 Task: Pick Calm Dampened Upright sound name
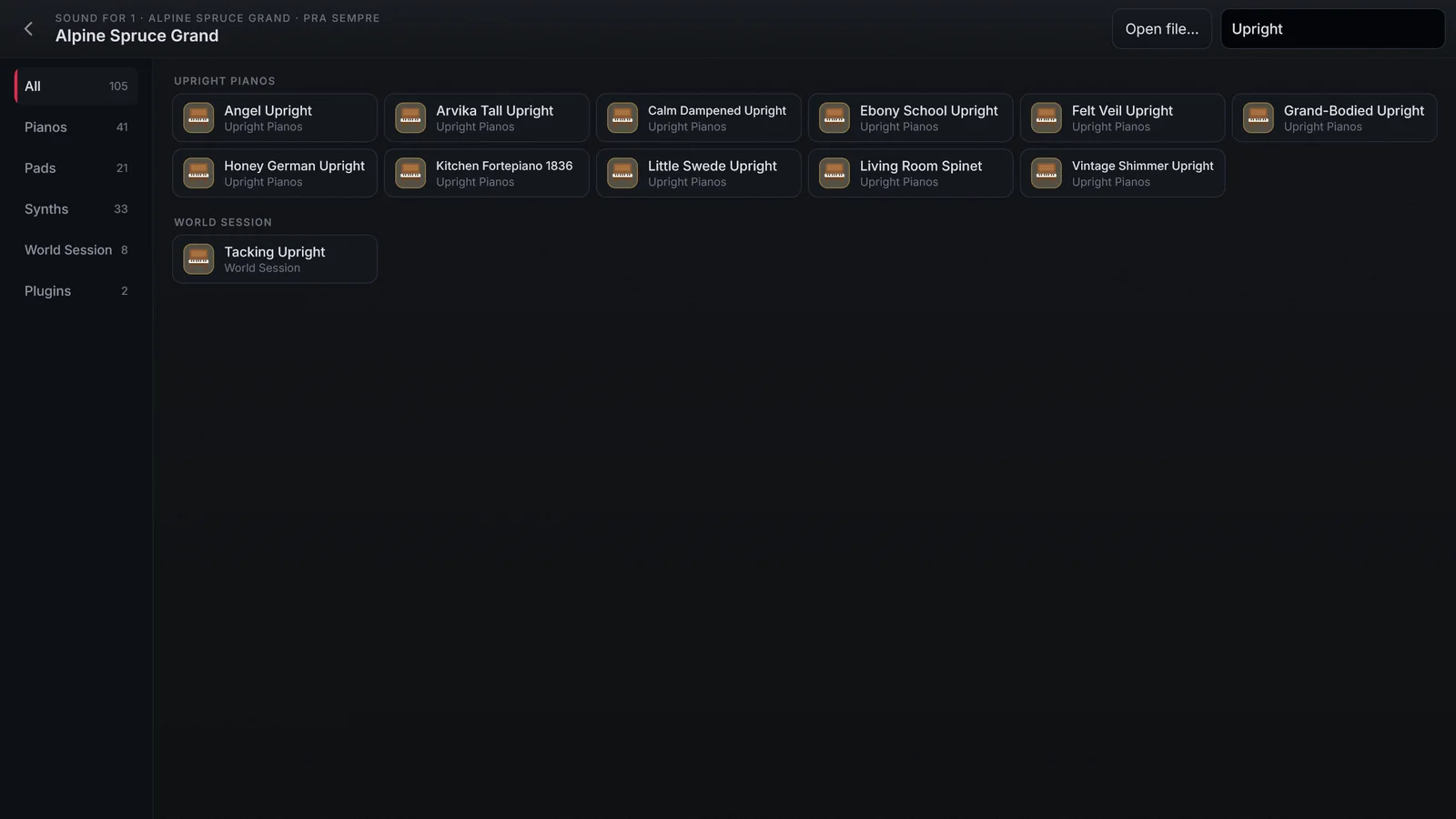pyautogui.click(x=717, y=110)
